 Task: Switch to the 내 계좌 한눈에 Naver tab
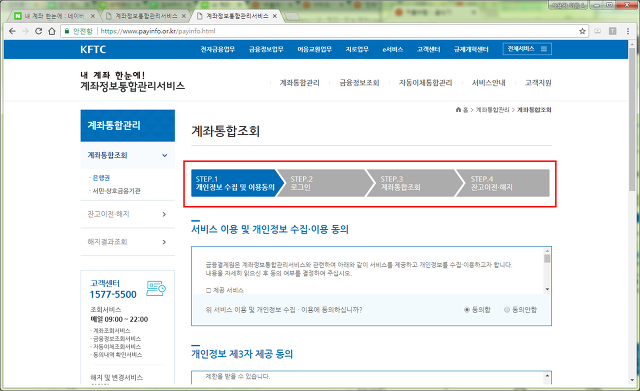pos(54,16)
